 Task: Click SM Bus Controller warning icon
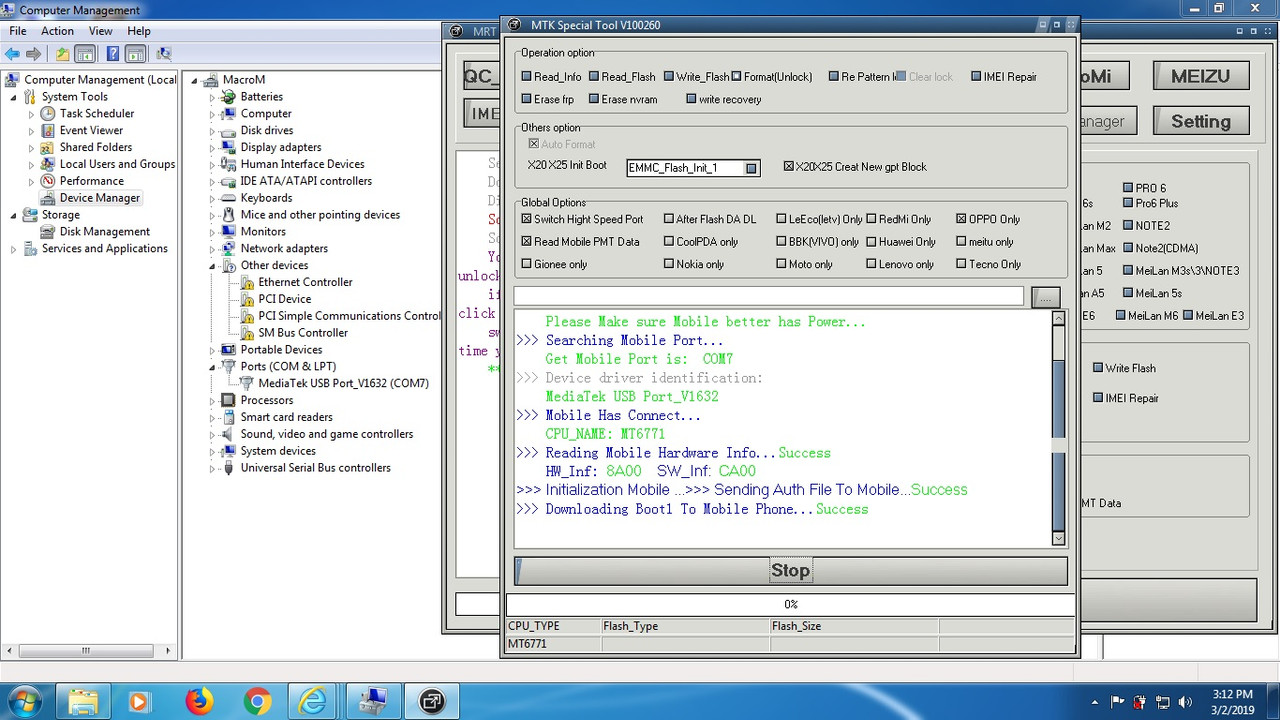click(247, 333)
